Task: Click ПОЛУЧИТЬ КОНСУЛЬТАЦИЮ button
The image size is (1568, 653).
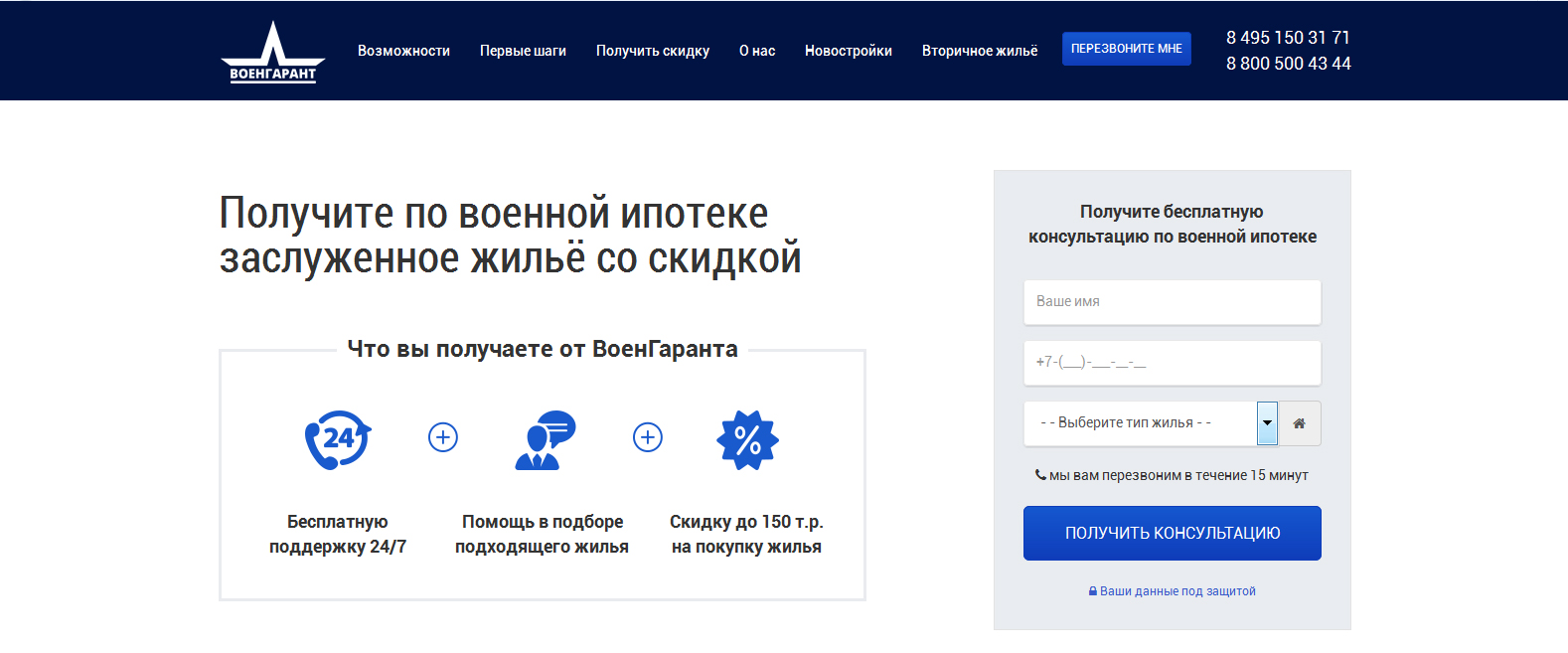Action: pyautogui.click(x=1173, y=534)
